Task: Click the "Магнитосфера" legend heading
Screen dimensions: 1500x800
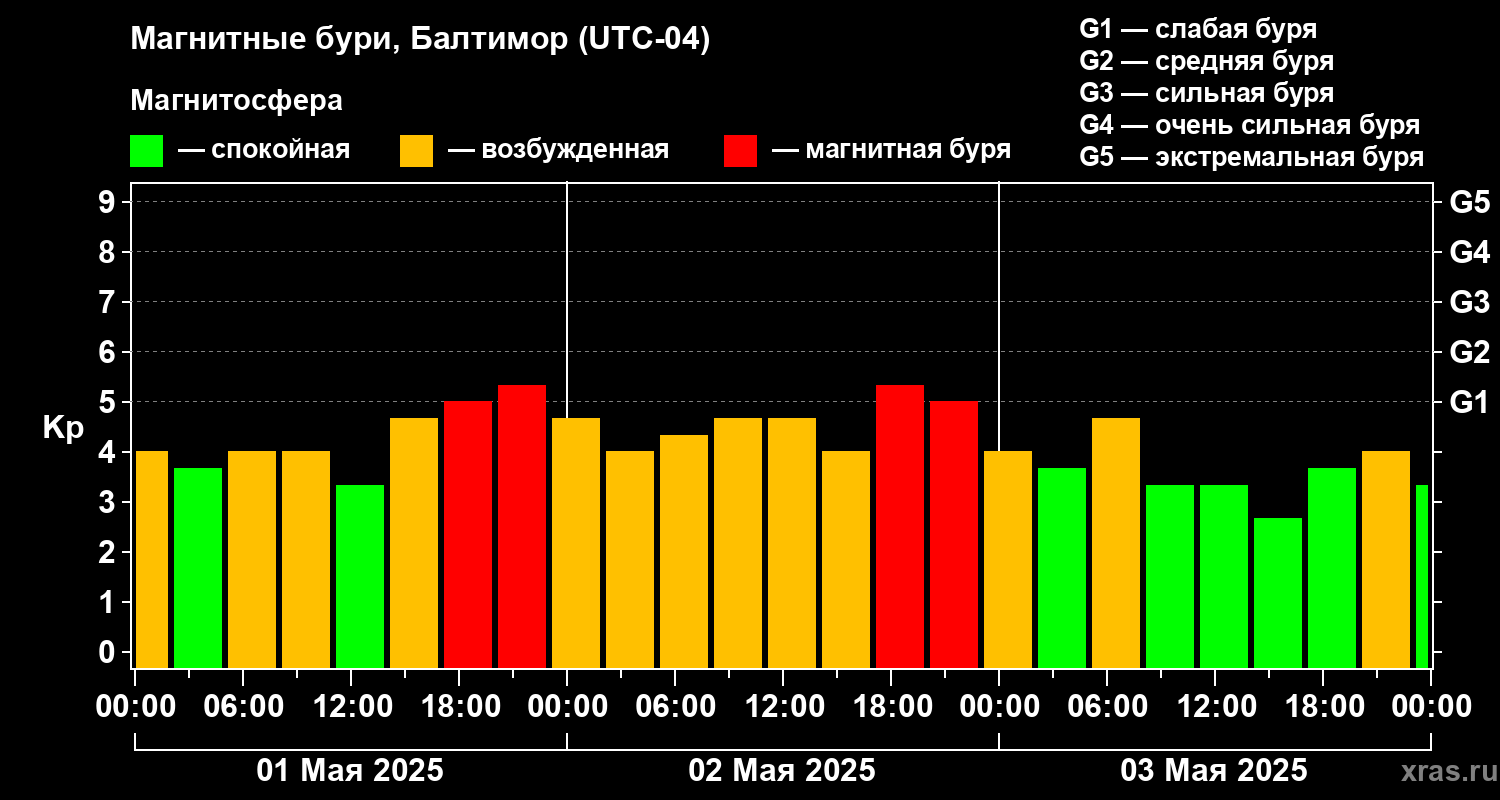Action: [236, 101]
